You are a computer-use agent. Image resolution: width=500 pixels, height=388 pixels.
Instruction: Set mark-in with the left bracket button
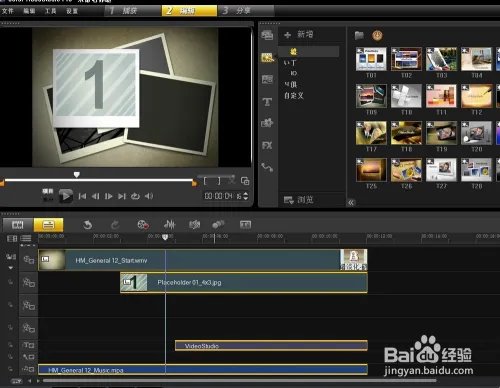click(x=205, y=181)
